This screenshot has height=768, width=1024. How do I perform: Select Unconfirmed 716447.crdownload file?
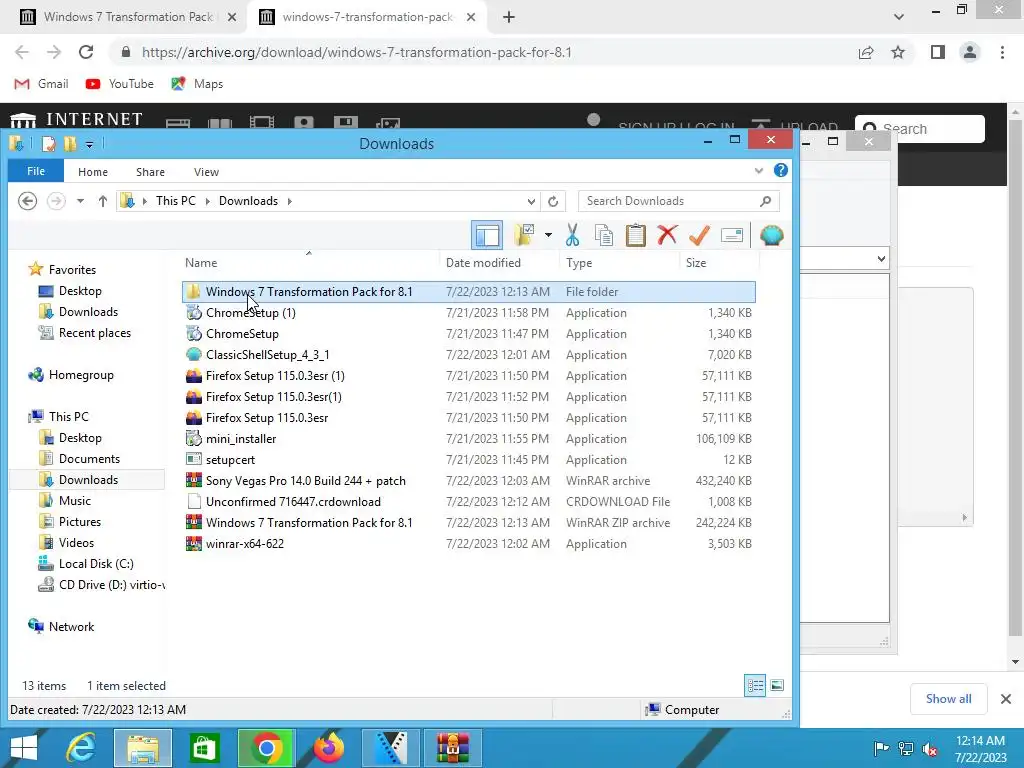(x=468, y=501)
